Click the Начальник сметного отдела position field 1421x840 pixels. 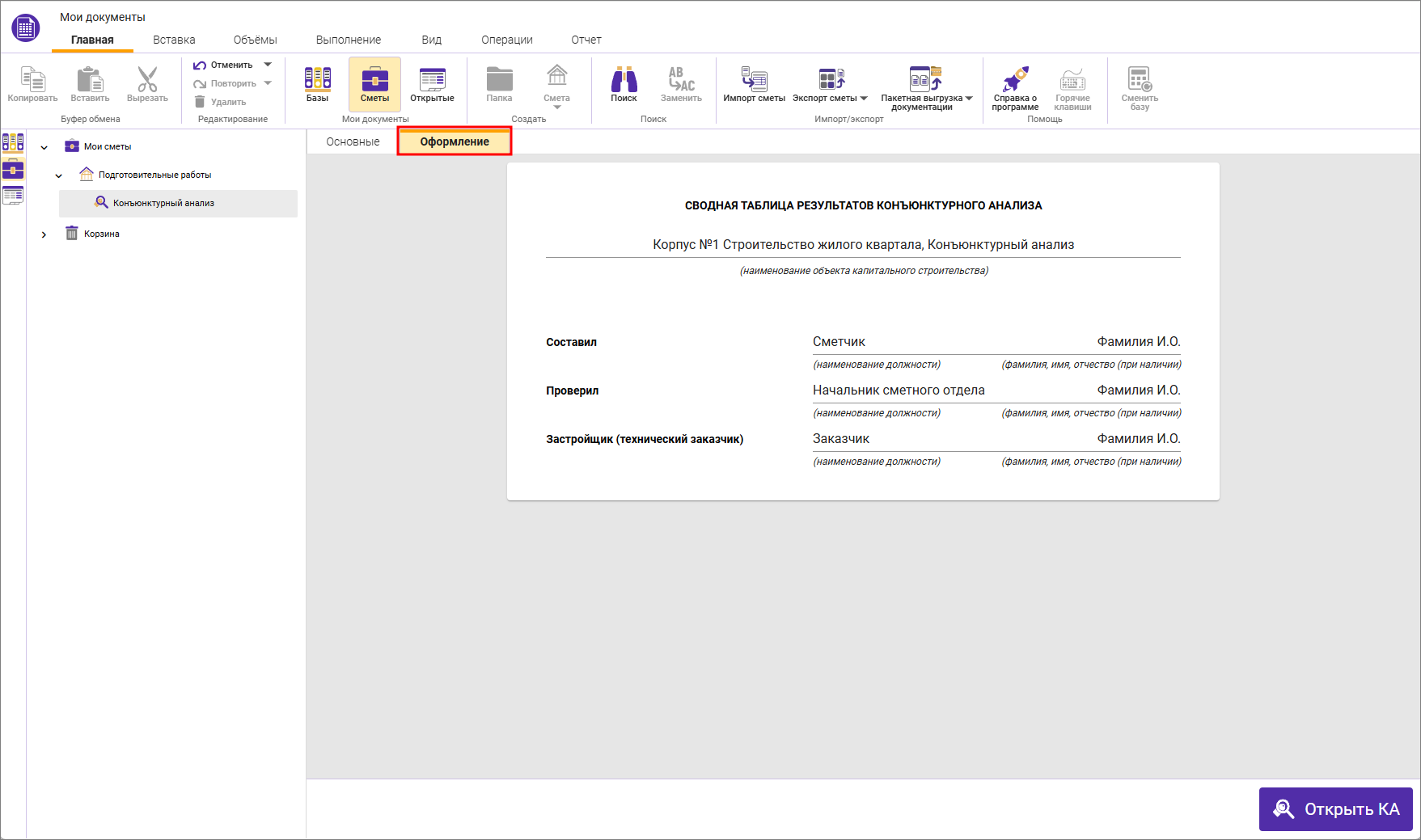click(898, 390)
